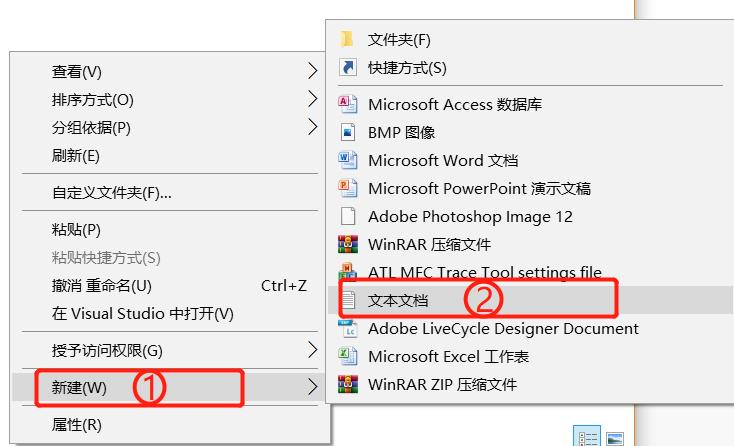Select 刷新(E) from the context menu

[76, 156]
